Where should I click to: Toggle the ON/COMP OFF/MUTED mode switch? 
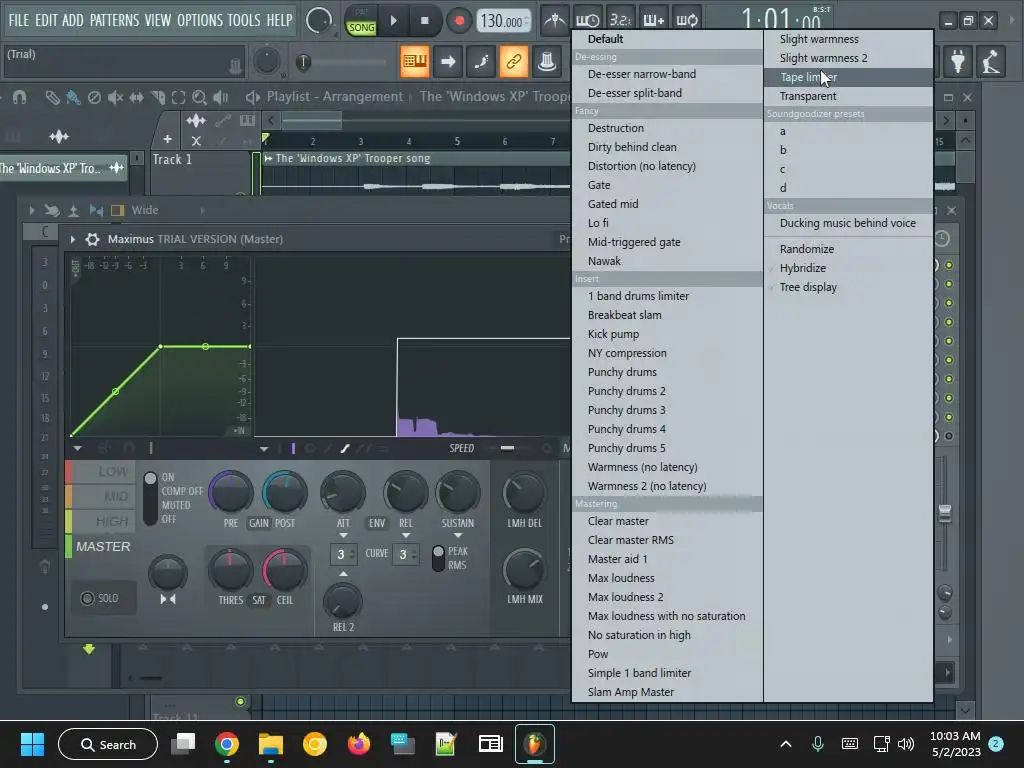click(150, 498)
